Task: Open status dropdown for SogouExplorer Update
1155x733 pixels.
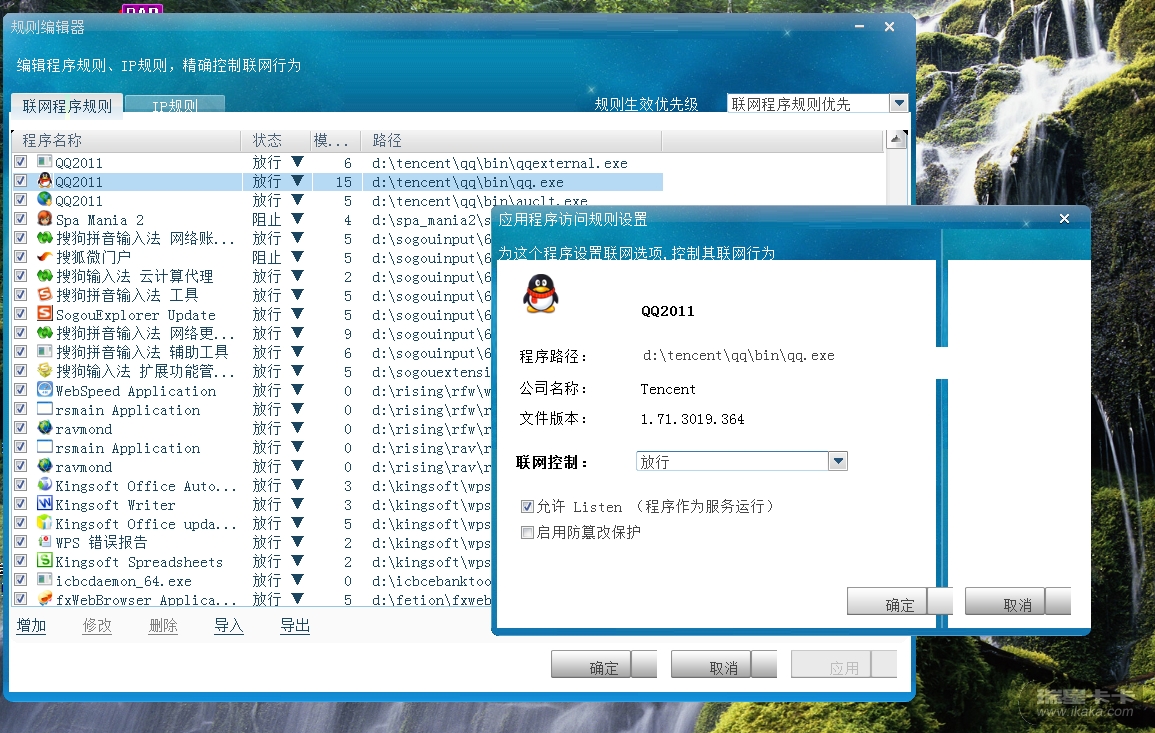Action: [298, 313]
